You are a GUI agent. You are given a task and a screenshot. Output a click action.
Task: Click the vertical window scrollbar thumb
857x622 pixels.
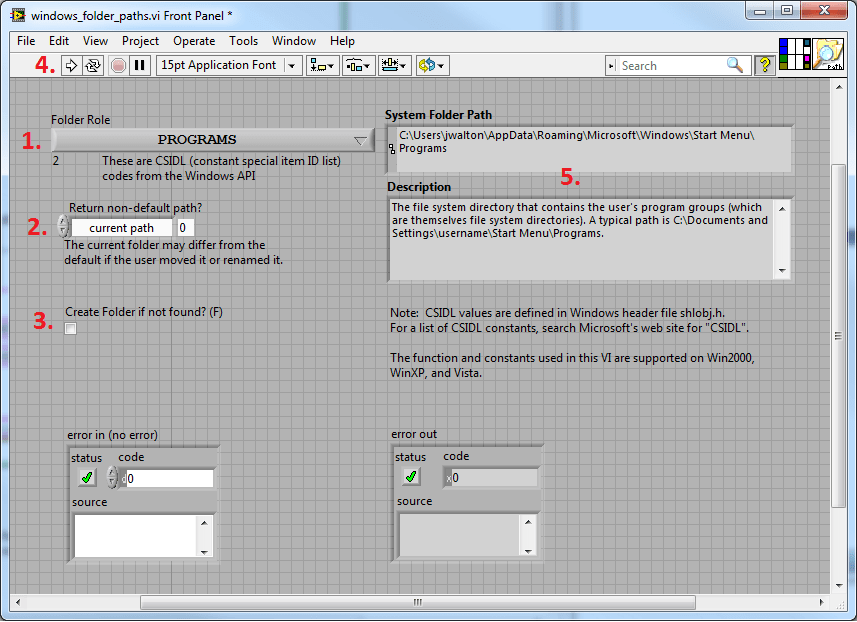pos(838,336)
